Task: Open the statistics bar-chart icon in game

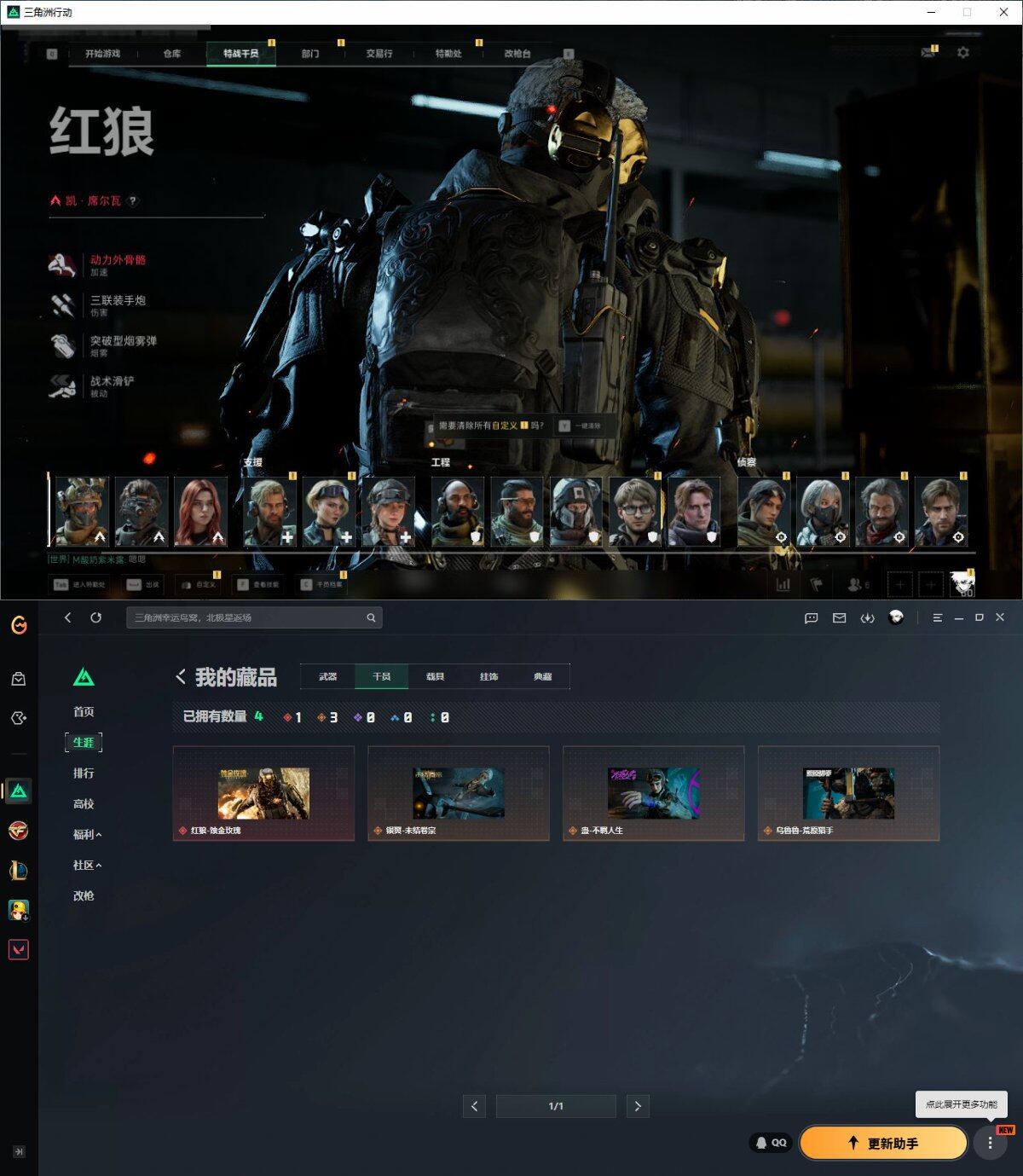Action: (783, 584)
